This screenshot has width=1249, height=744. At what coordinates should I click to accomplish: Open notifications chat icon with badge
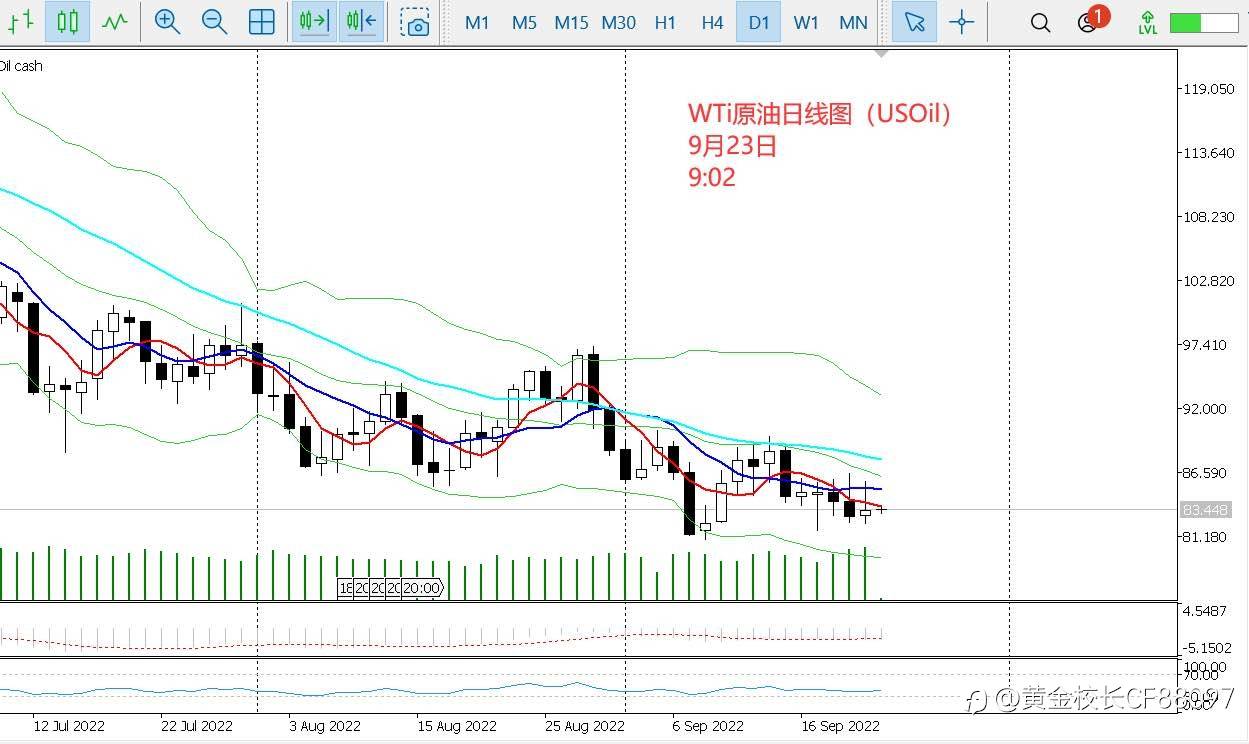1091,20
